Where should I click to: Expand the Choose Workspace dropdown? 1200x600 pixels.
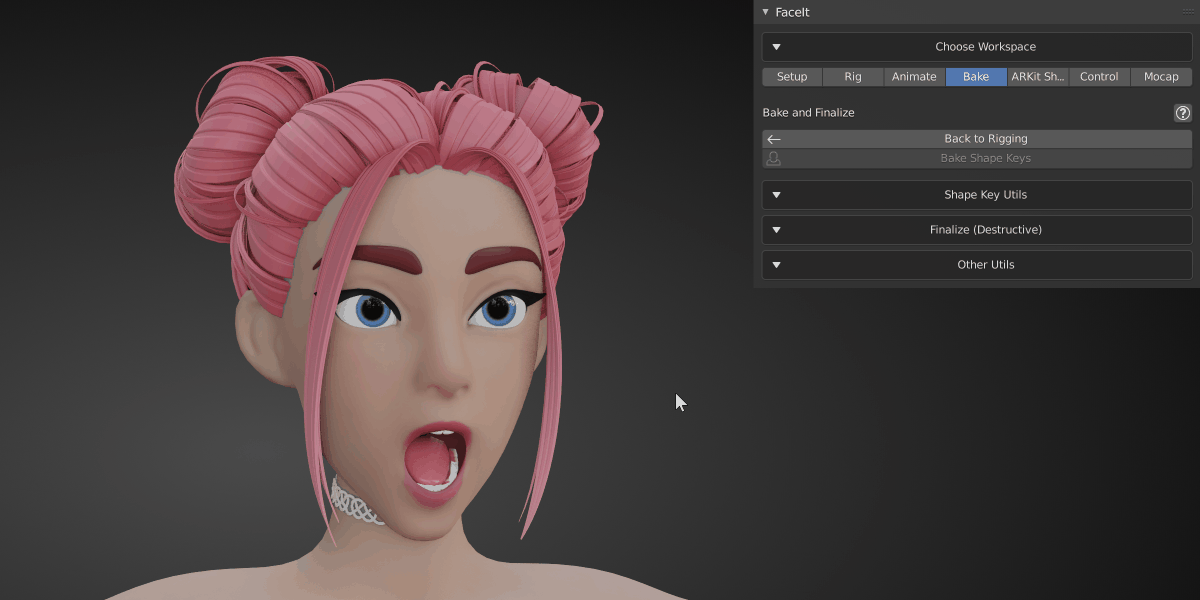[x=977, y=47]
